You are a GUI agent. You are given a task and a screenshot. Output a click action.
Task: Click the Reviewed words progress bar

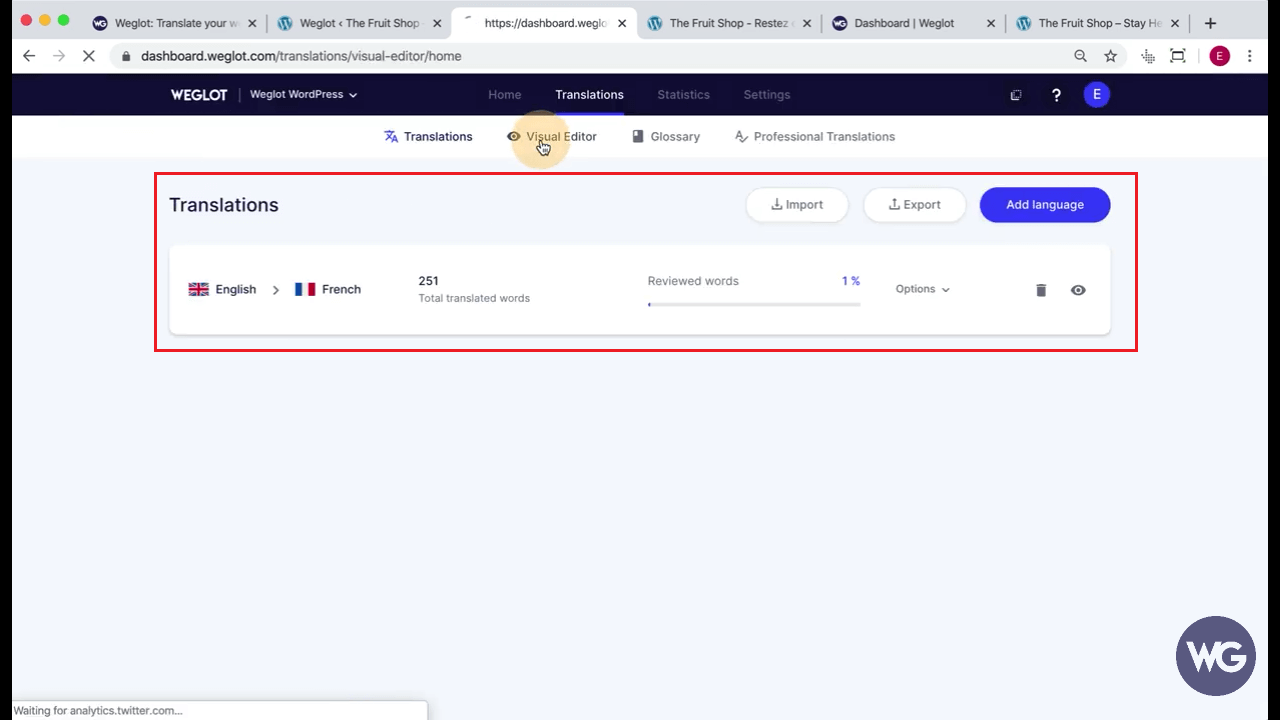tap(754, 304)
